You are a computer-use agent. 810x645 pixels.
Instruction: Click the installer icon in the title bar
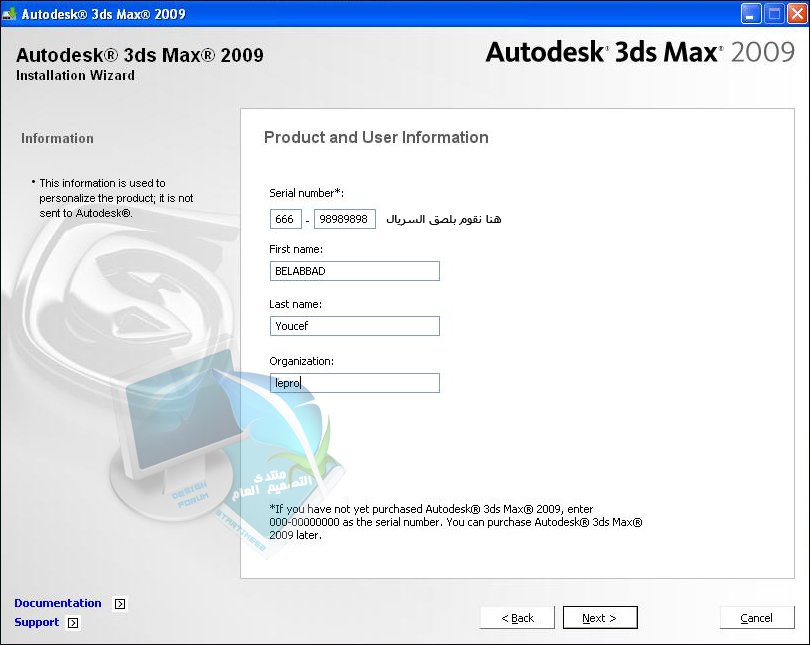pyautogui.click(x=10, y=14)
